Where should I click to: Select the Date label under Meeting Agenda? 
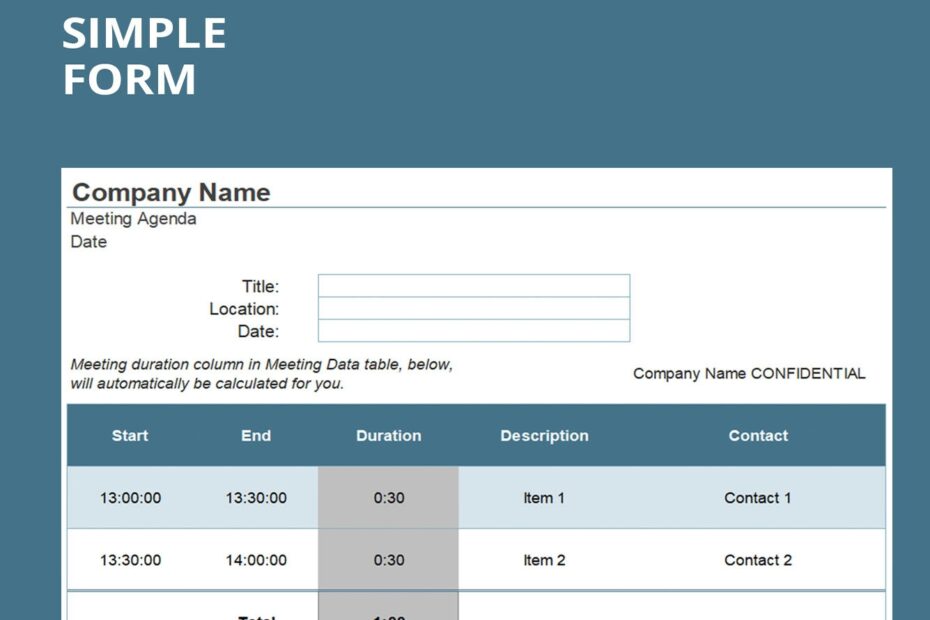[x=87, y=242]
